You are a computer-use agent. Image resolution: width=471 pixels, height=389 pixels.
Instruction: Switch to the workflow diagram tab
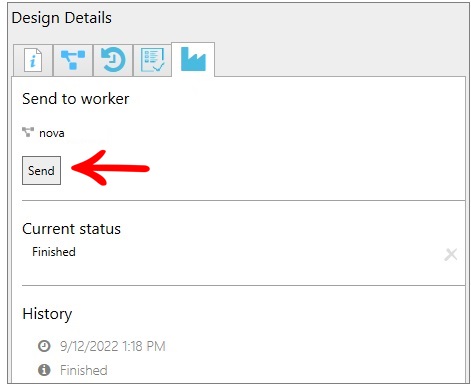coord(73,60)
